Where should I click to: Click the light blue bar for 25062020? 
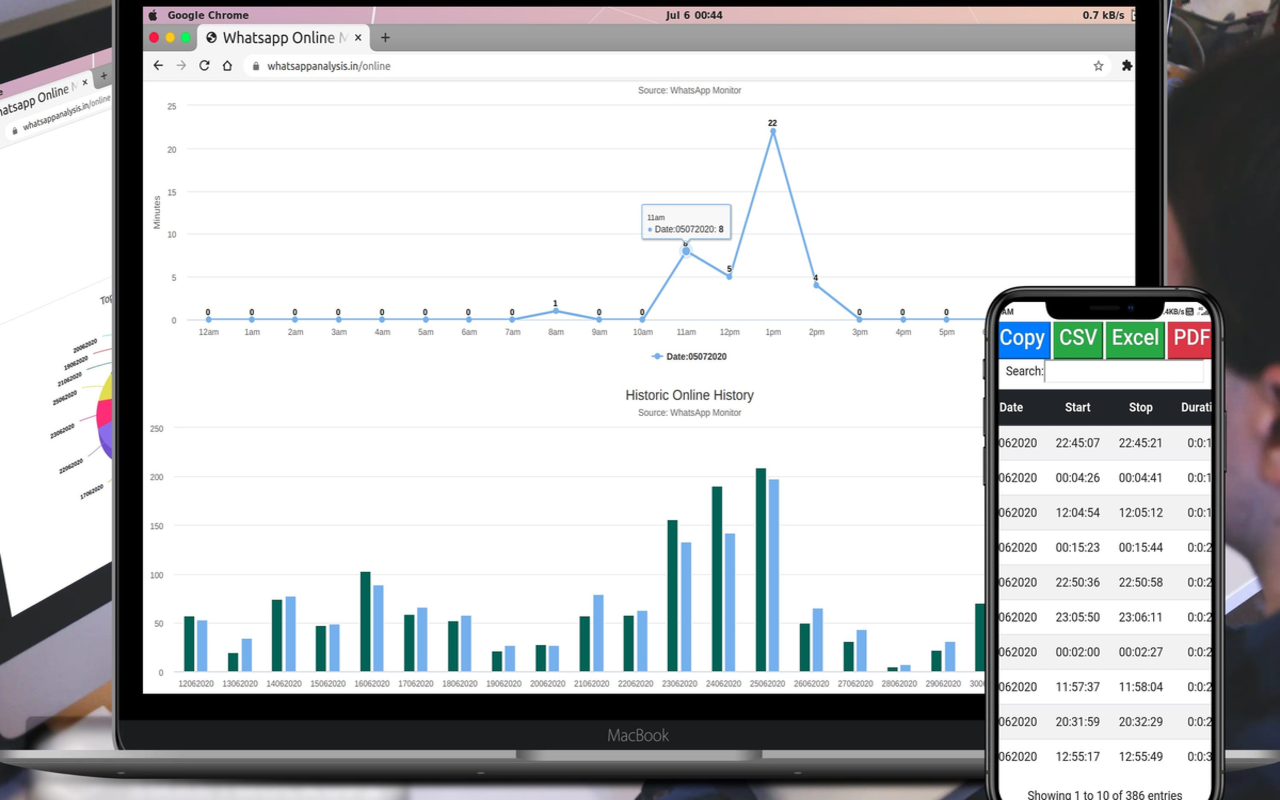coord(774,575)
